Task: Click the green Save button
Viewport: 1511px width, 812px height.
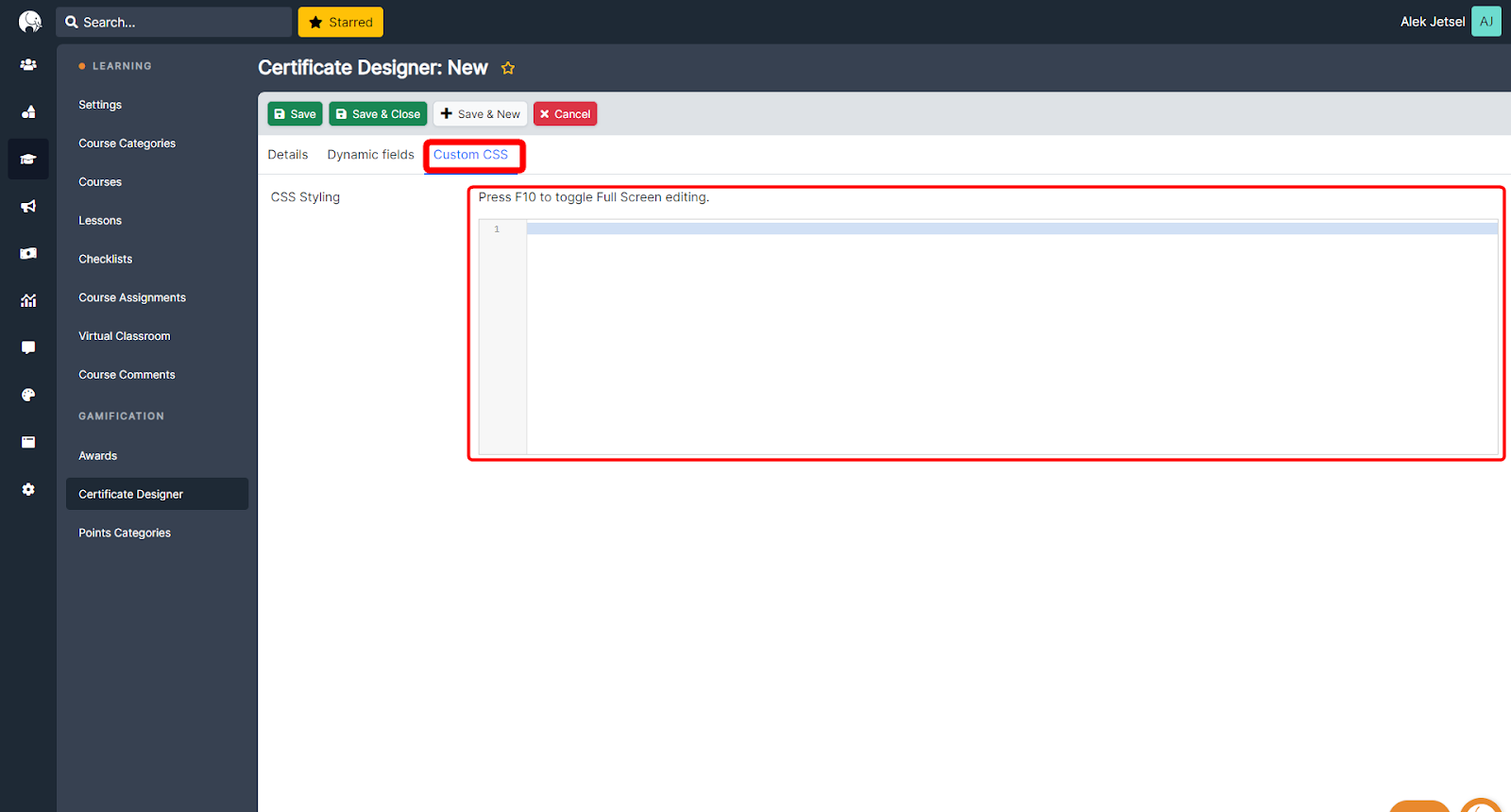Action: click(295, 114)
